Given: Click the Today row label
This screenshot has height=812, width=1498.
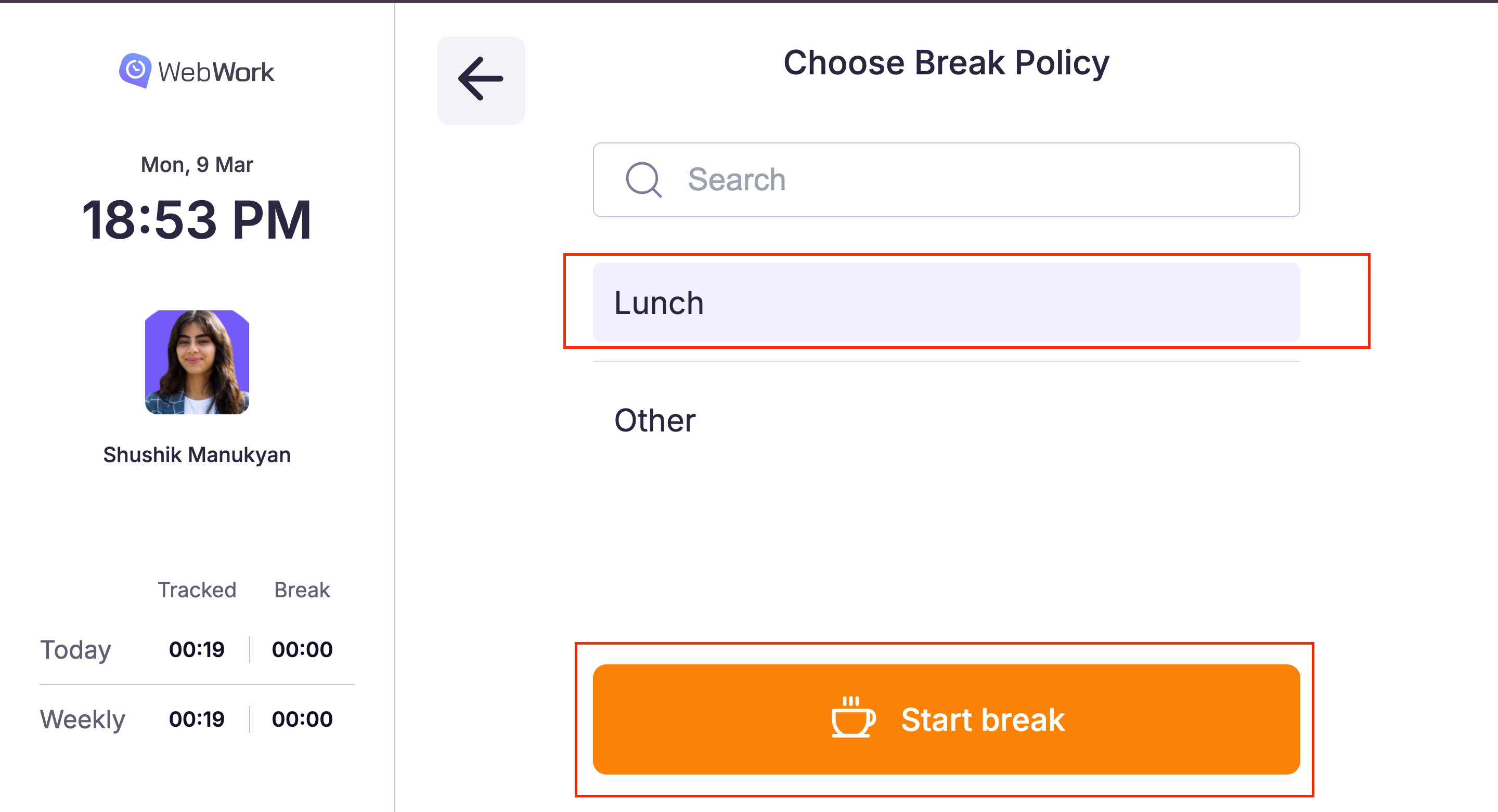Looking at the screenshot, I should point(75,649).
